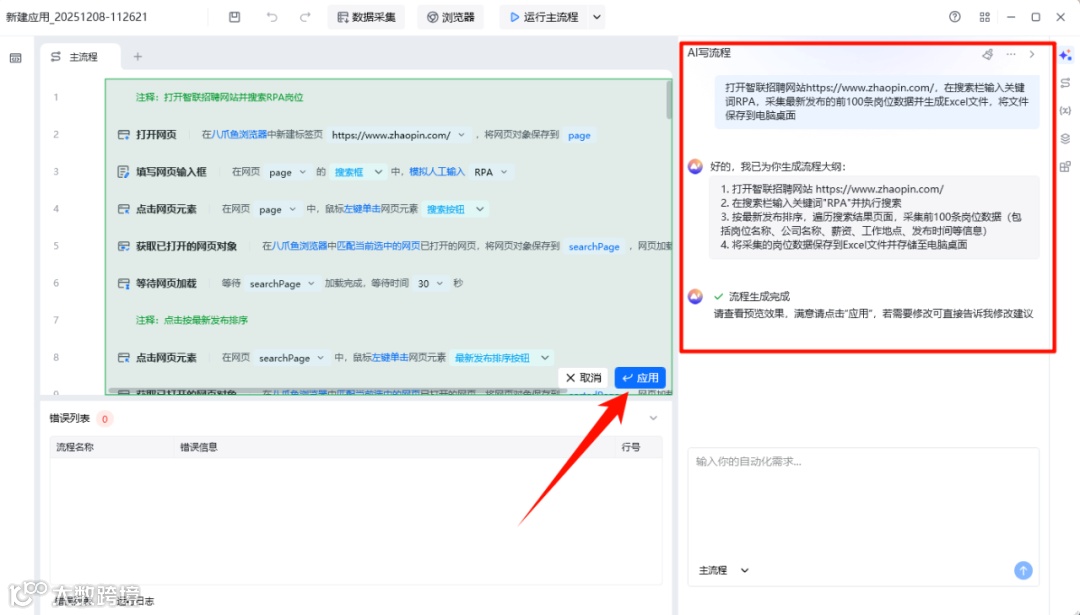Run the flow with 运行主流程
The image size is (1080, 615).
544,17
